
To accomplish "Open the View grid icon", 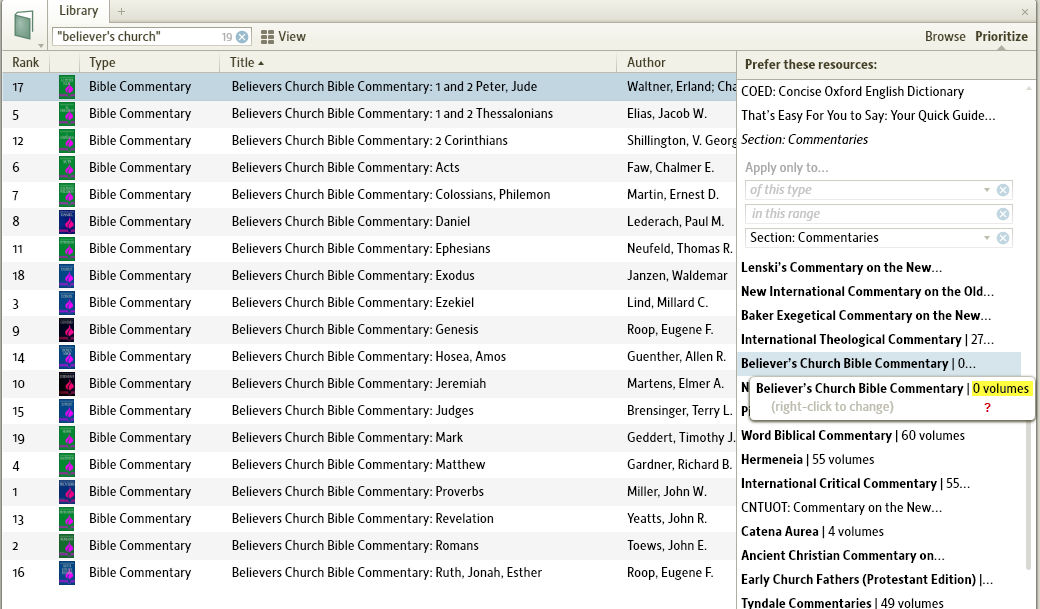I will coord(267,37).
